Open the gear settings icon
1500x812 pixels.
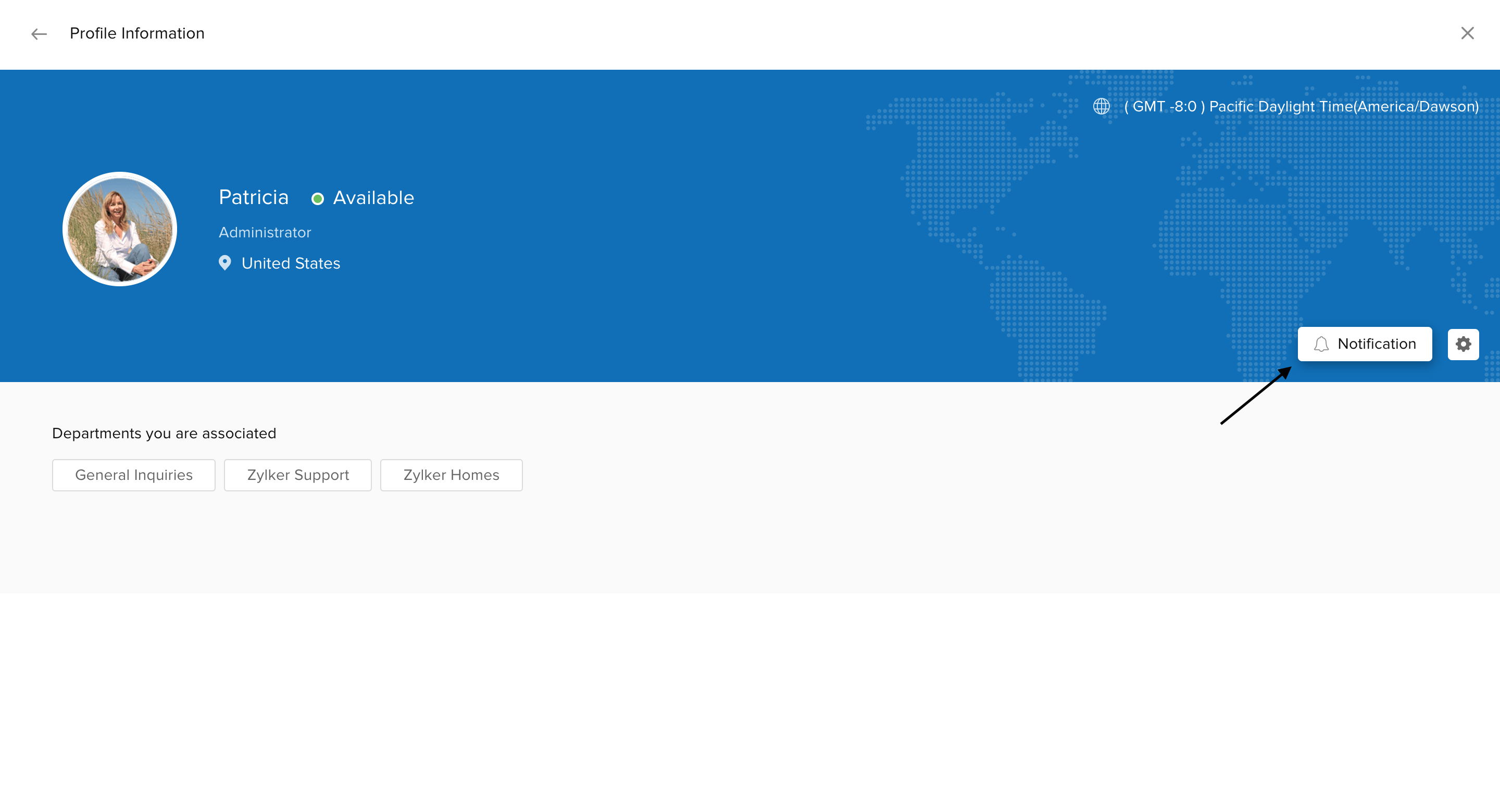[x=1462, y=344]
